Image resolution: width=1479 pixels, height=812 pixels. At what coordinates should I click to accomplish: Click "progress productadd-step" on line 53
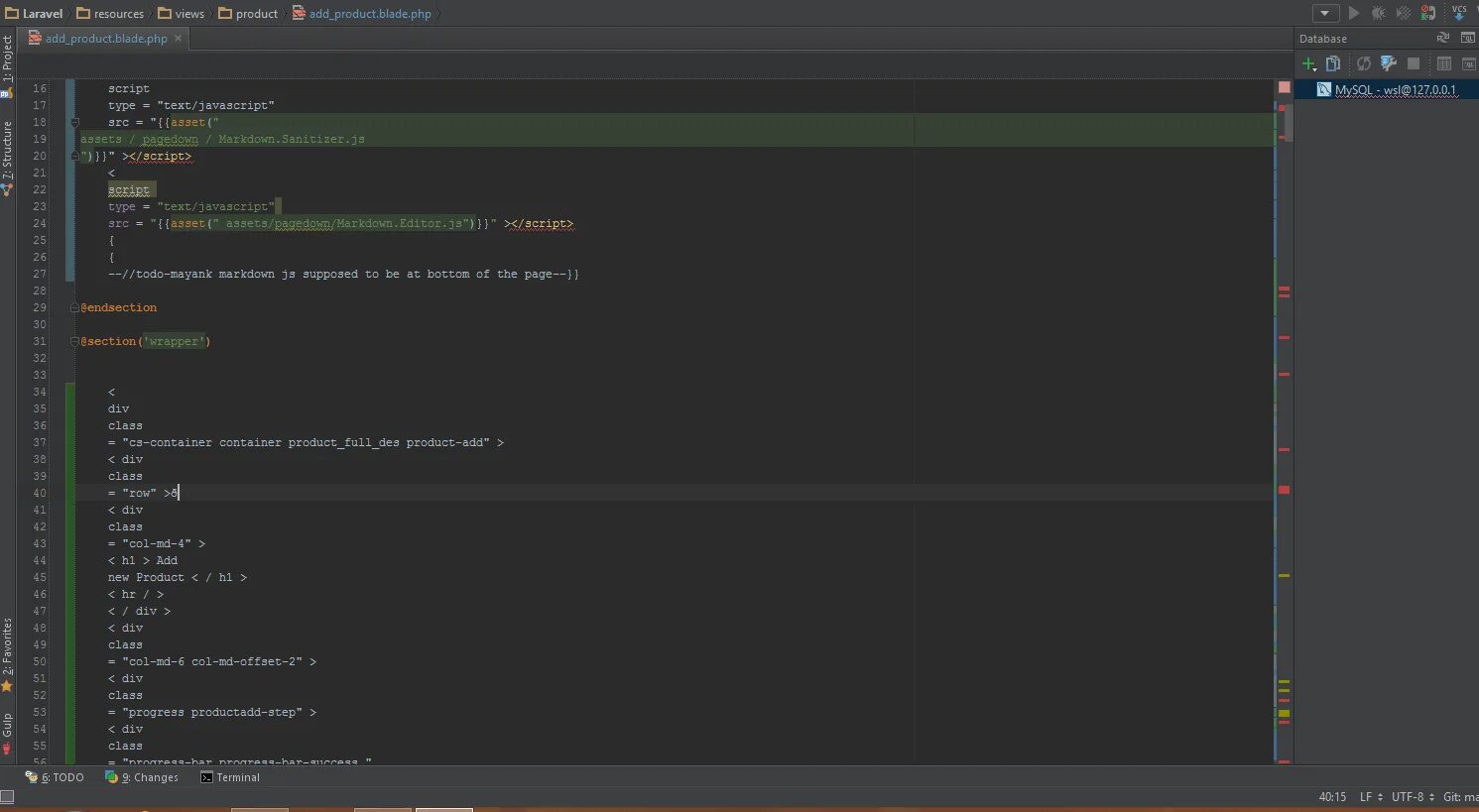pyautogui.click(x=212, y=713)
